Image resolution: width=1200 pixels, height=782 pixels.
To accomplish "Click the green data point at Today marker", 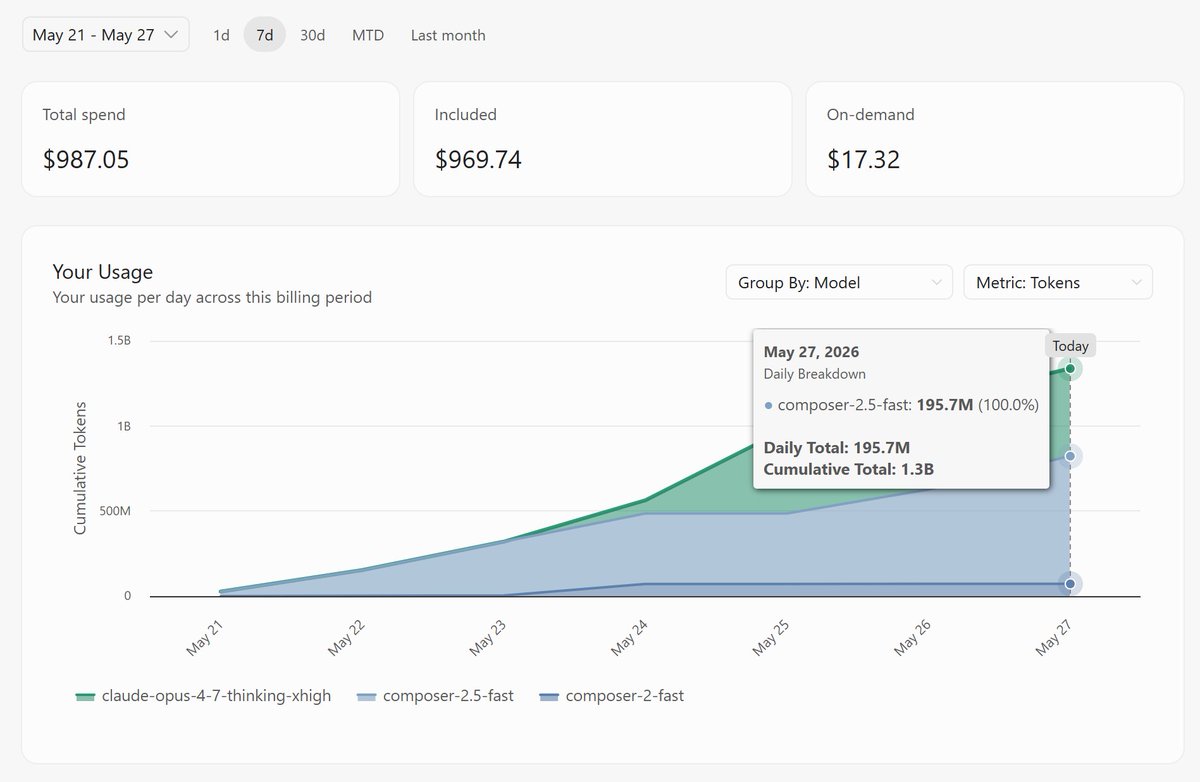I will pyautogui.click(x=1070, y=369).
